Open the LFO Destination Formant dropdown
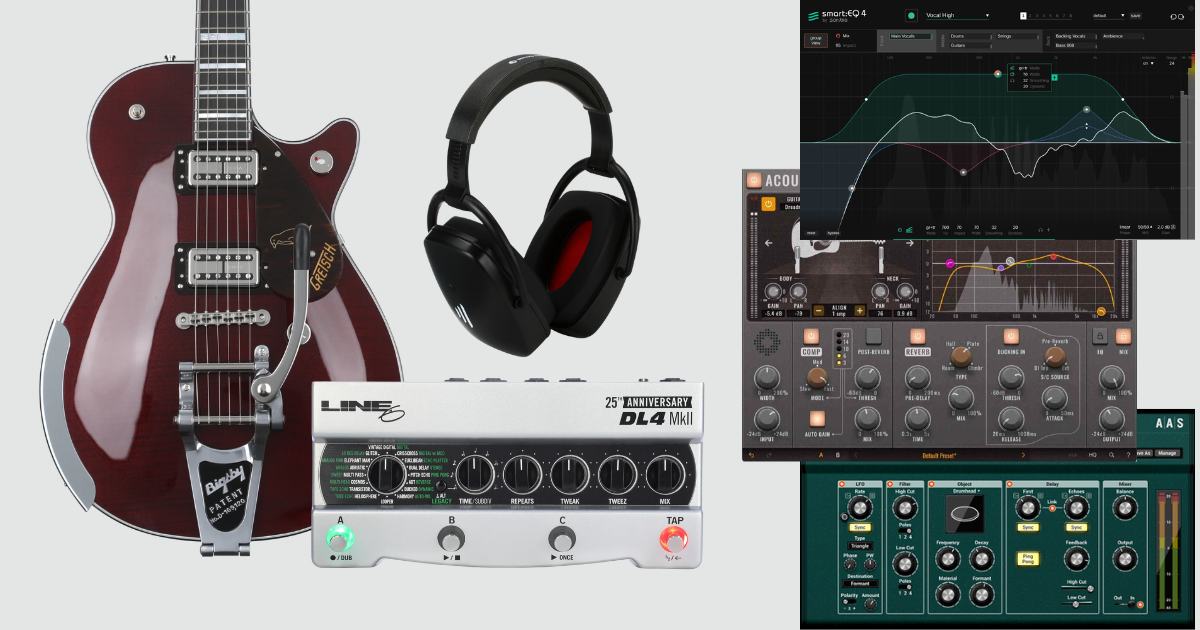 pyautogui.click(x=860, y=584)
